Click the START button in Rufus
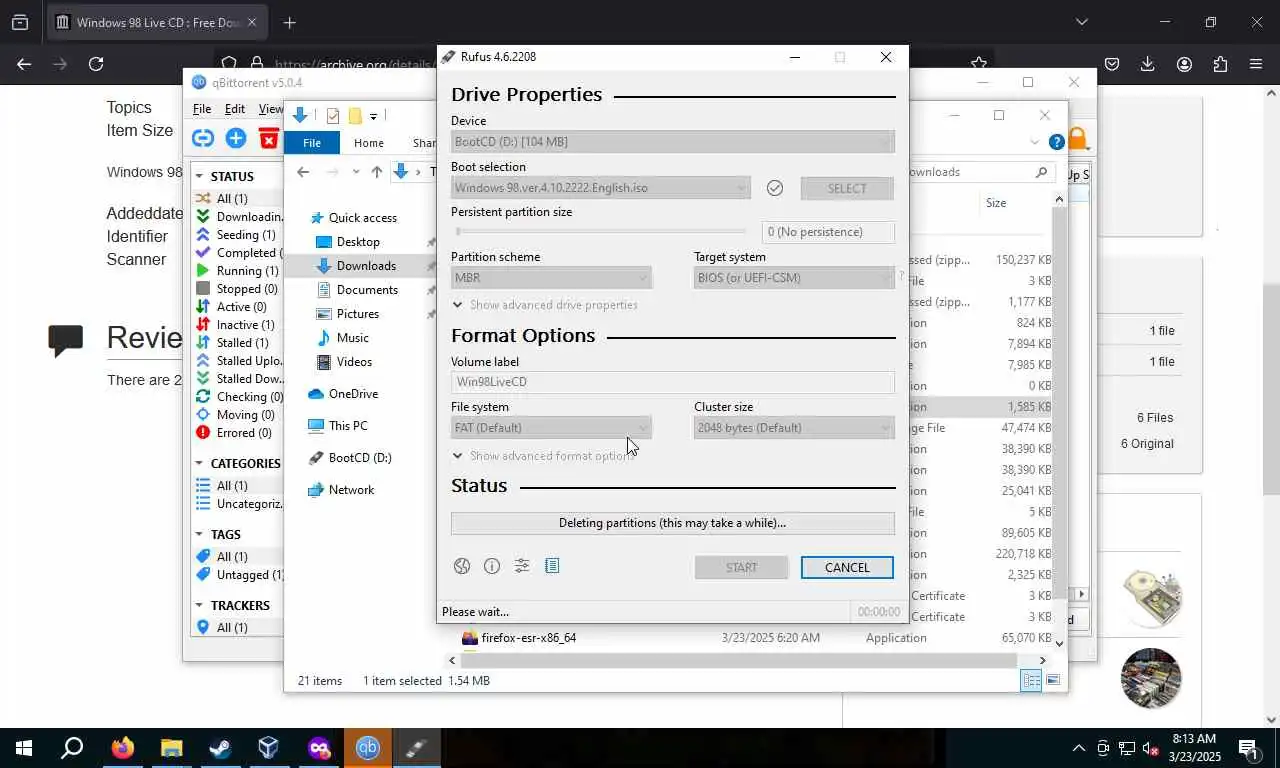Viewport: 1280px width, 768px height. coord(741,568)
